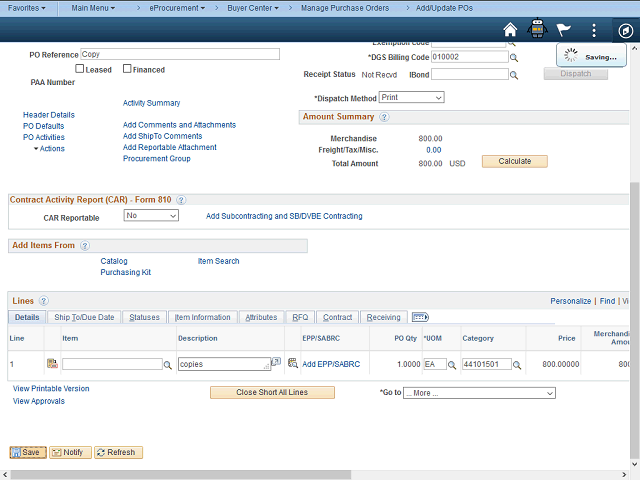Check the Financed checkbox
The height and width of the screenshot is (480, 640).
point(127,69)
